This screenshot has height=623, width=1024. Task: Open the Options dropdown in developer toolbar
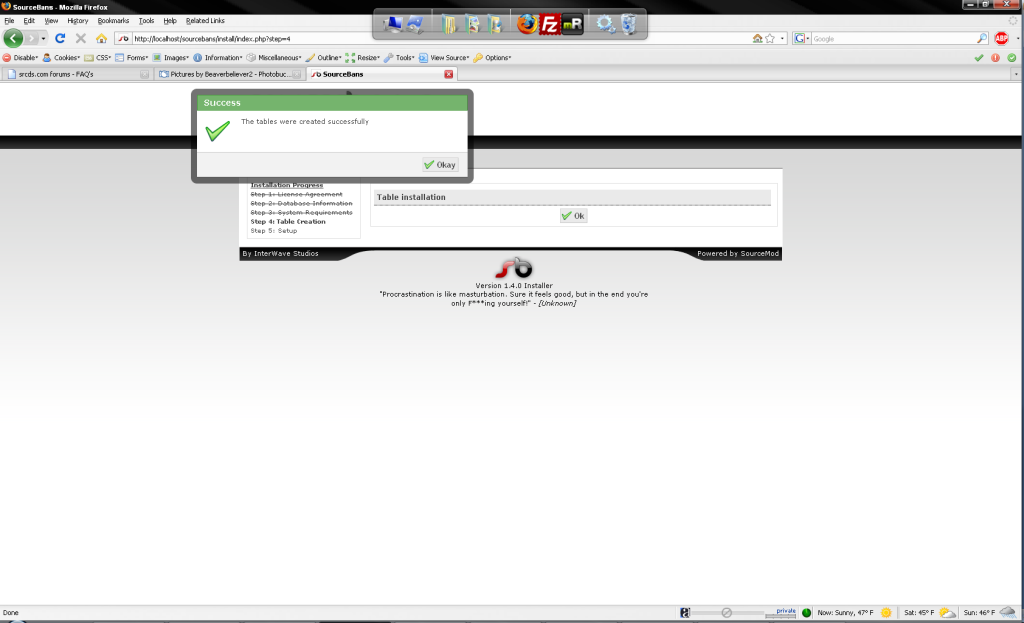(492, 57)
